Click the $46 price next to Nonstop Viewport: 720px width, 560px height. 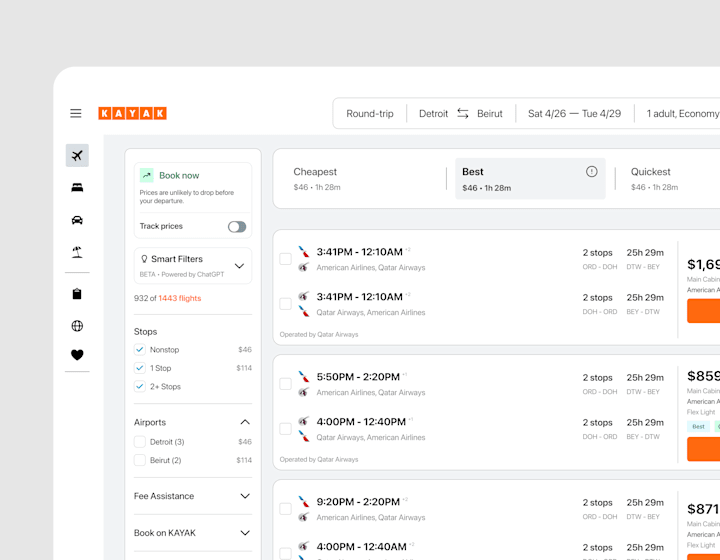[245, 349]
